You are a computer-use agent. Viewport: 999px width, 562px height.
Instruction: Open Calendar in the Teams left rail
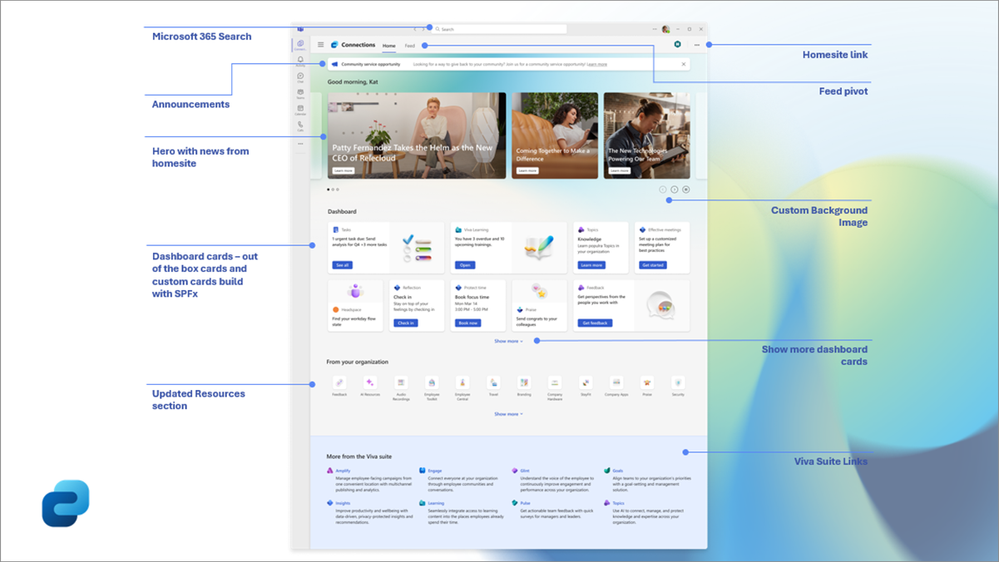click(300, 110)
